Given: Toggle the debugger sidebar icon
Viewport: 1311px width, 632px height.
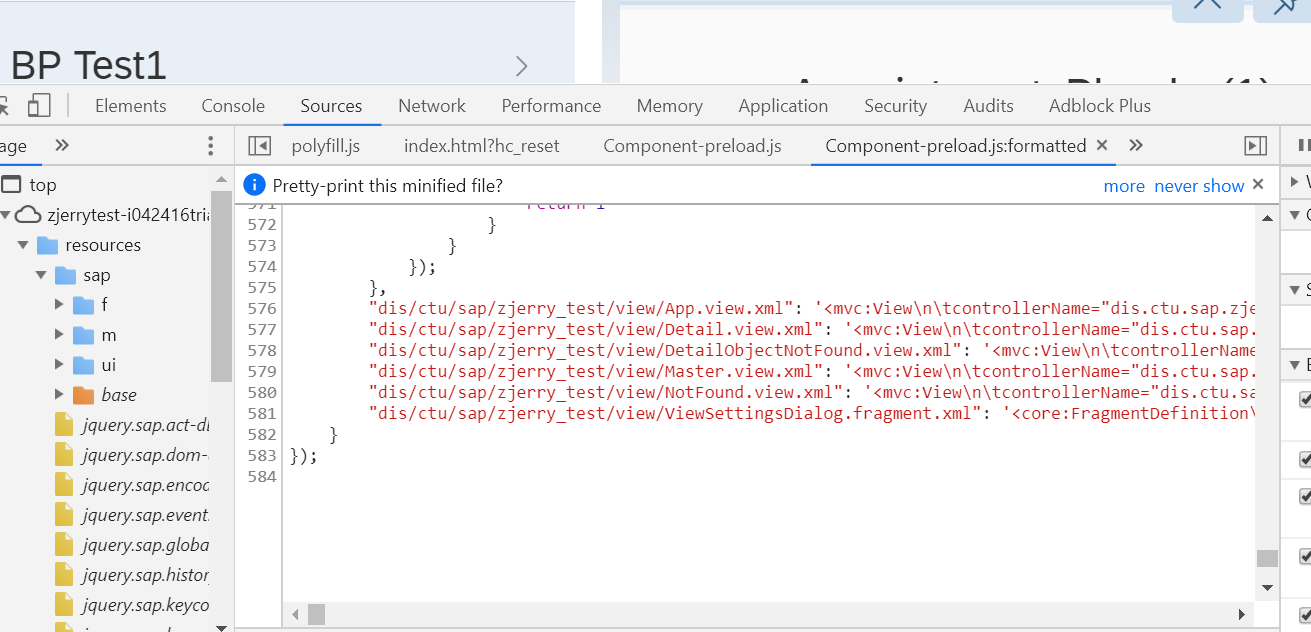Looking at the screenshot, I should pyautogui.click(x=1255, y=146).
